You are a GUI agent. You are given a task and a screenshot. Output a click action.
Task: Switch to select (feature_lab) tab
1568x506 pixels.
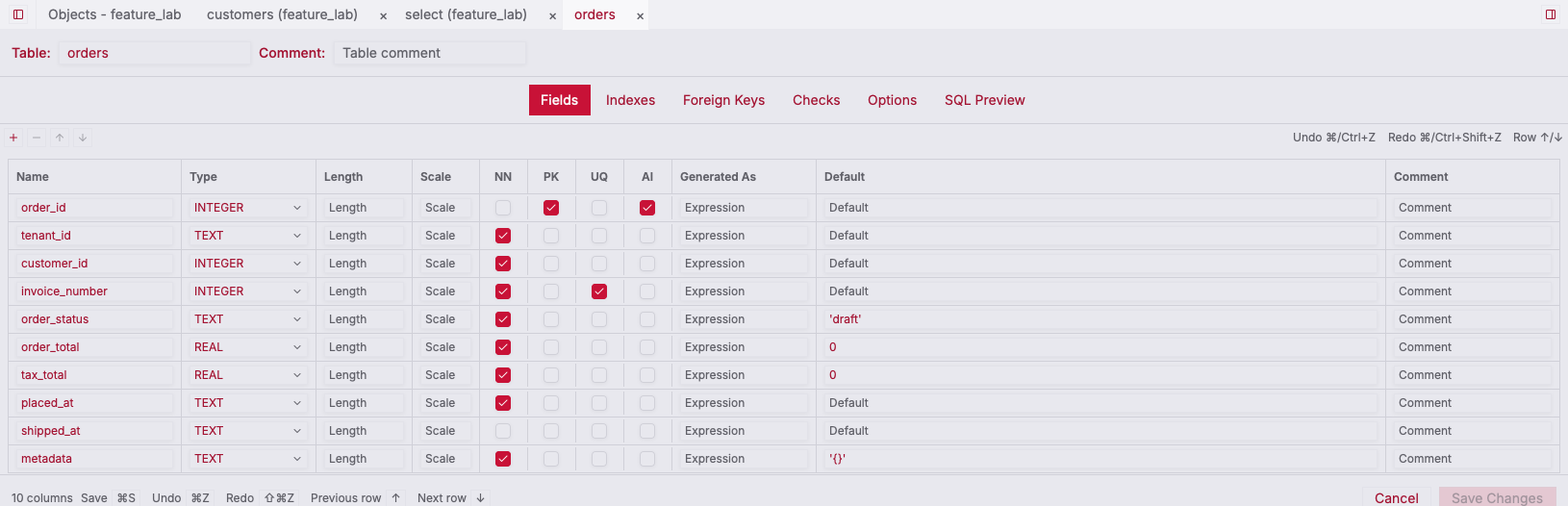(466, 14)
